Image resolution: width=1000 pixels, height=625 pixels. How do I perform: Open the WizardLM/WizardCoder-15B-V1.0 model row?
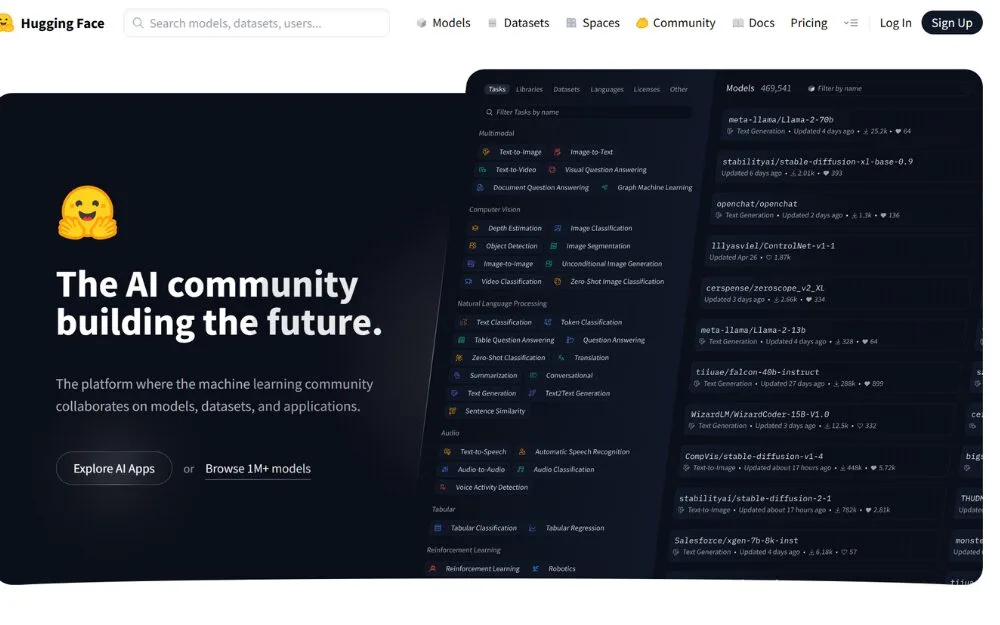click(819, 419)
